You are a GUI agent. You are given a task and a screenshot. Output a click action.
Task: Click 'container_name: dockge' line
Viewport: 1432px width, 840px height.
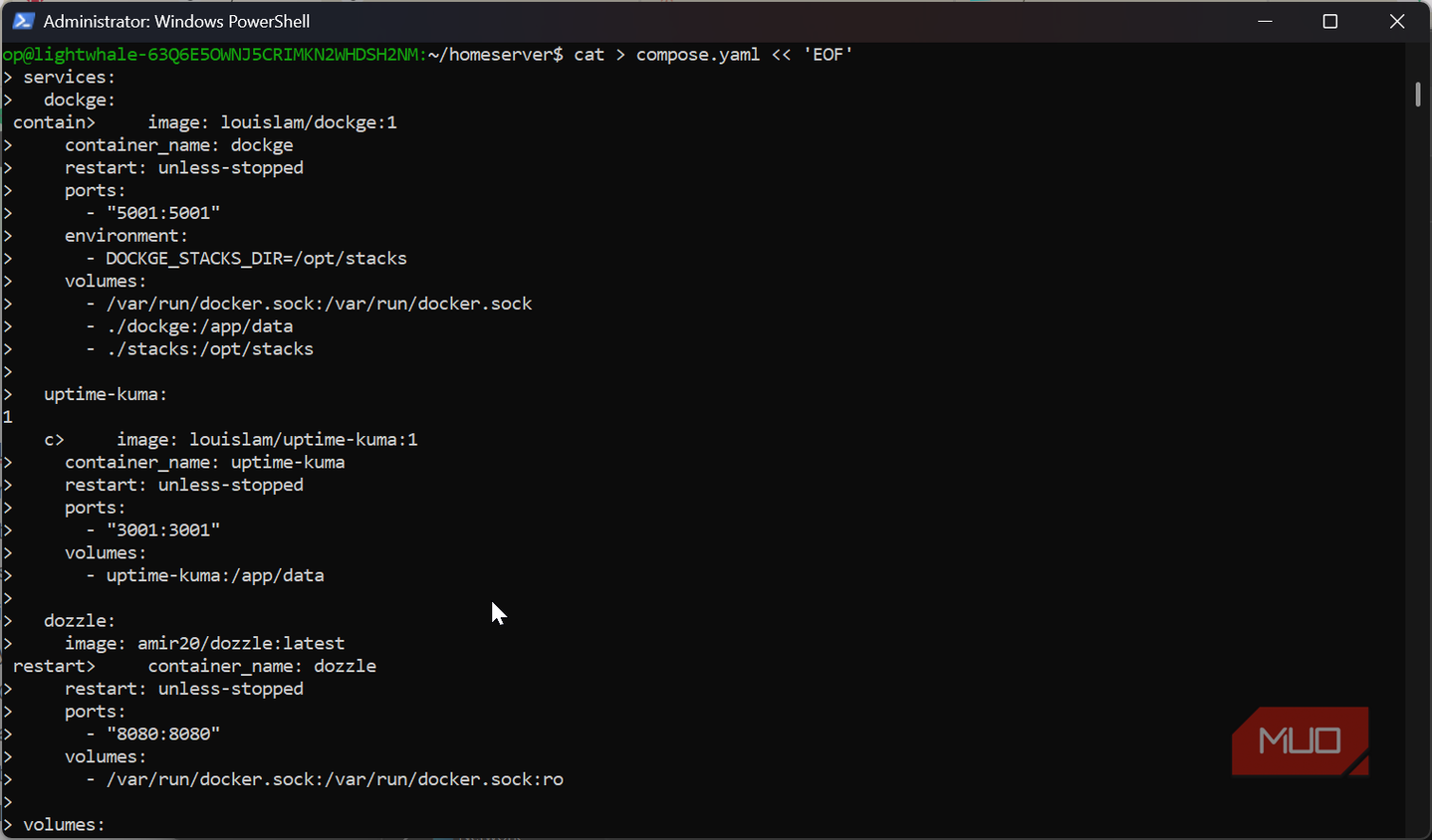point(179,145)
